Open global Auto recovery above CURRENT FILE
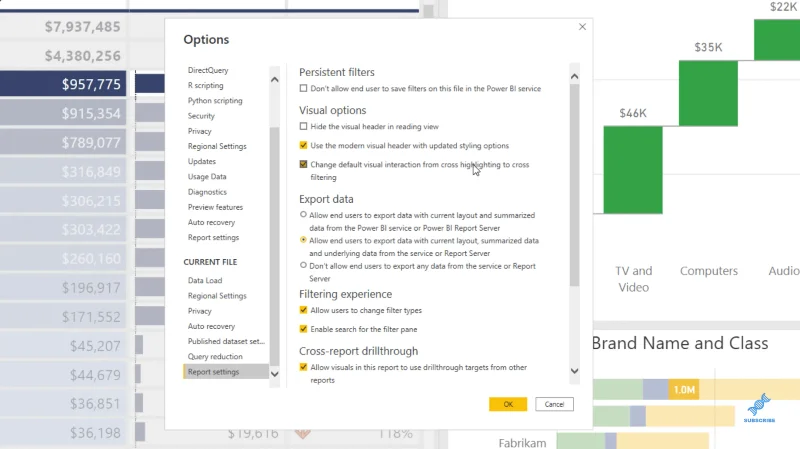800x449 pixels. [x=211, y=222]
